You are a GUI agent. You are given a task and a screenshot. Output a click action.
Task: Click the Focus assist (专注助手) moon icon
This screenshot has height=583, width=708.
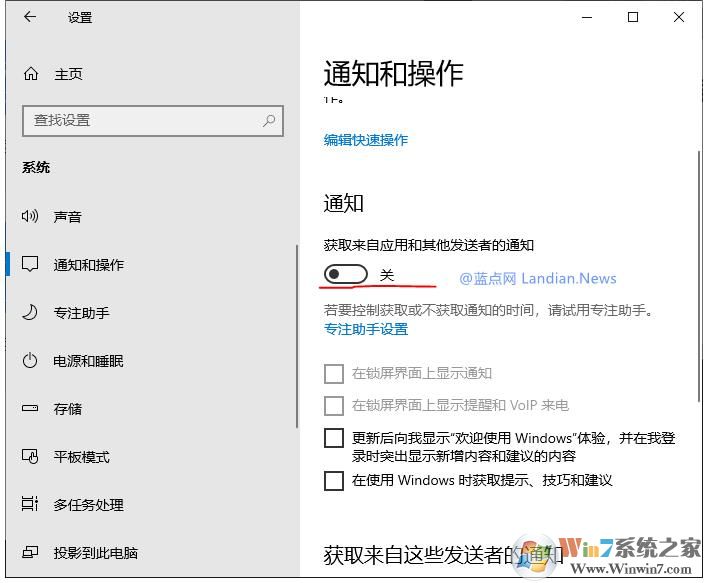point(31,313)
